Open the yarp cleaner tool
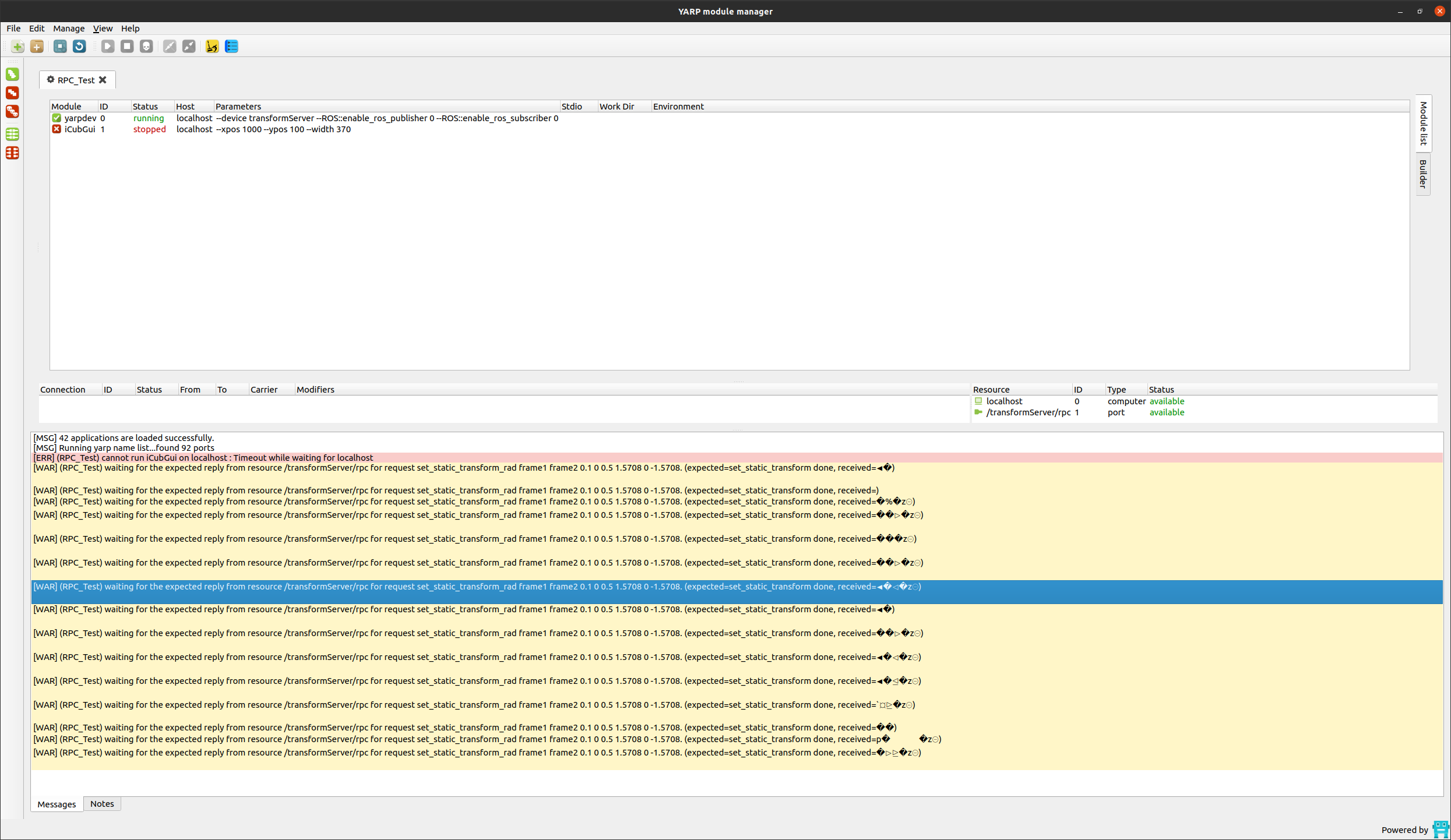This screenshot has width=1451, height=840. click(212, 46)
